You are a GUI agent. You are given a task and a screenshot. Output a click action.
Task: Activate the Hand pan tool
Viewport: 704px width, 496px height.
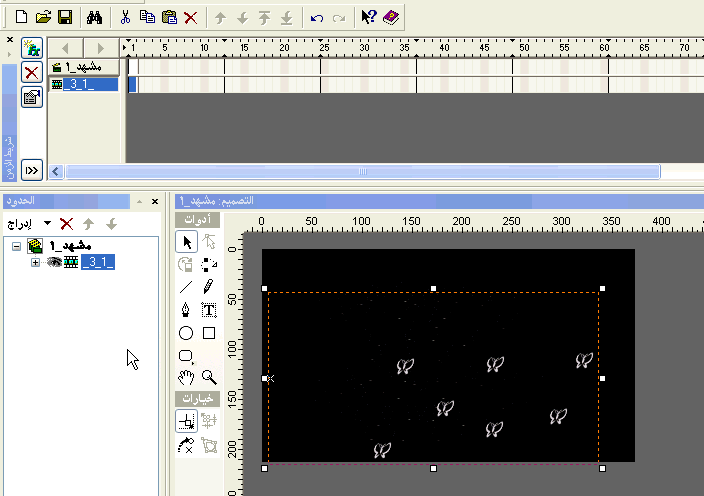coord(186,377)
